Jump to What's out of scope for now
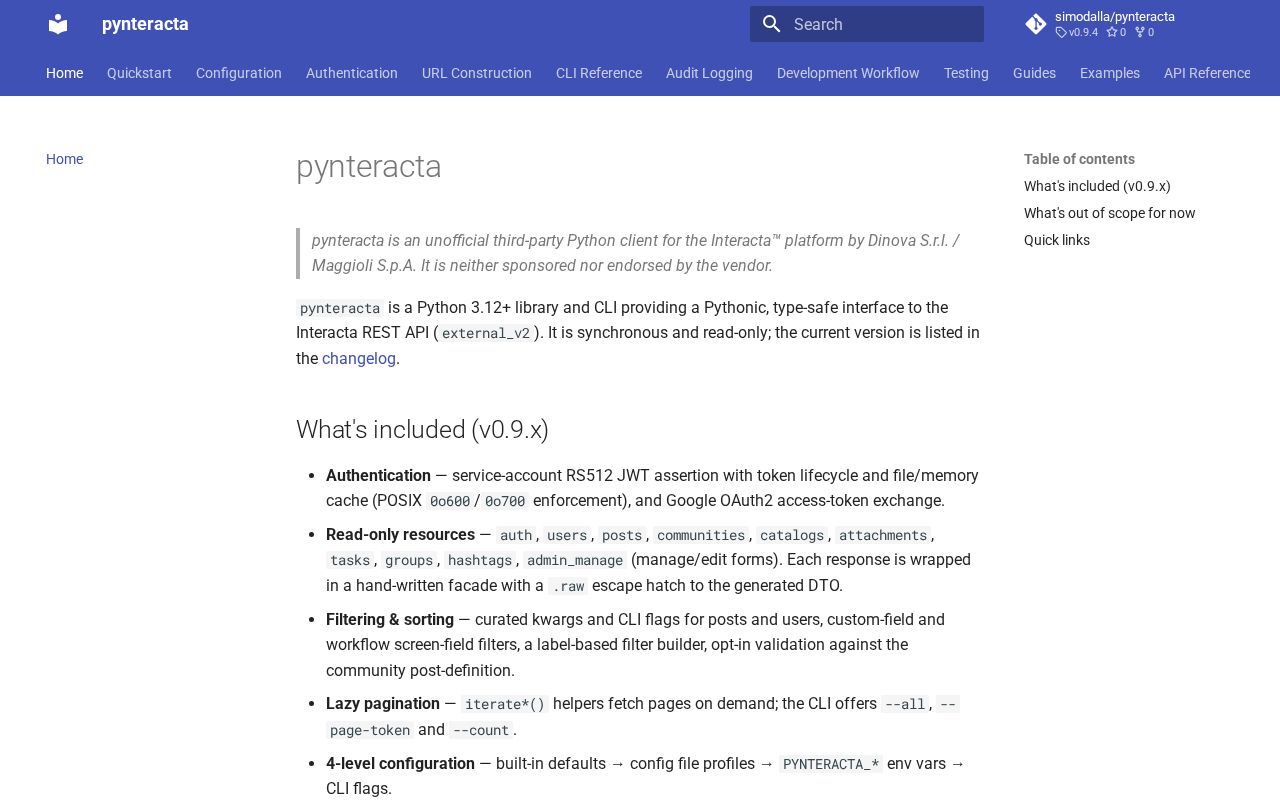Screen dimensions: 1280x800 pyautogui.click(x=1110, y=213)
